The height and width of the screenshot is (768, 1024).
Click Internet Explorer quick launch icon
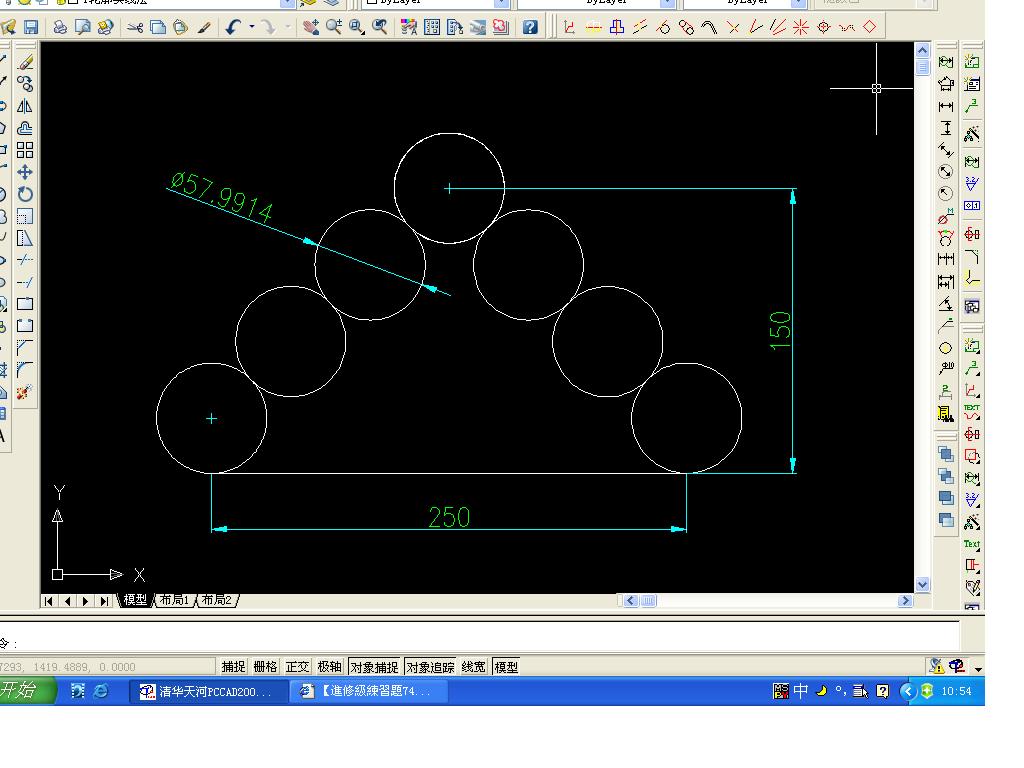[101, 691]
